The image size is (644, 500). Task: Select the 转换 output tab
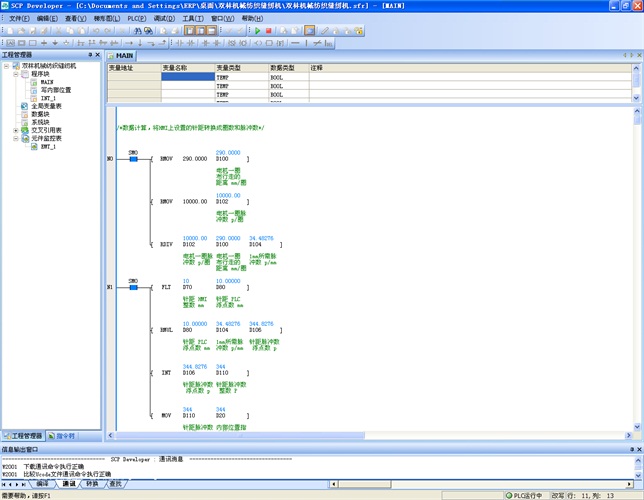point(92,484)
